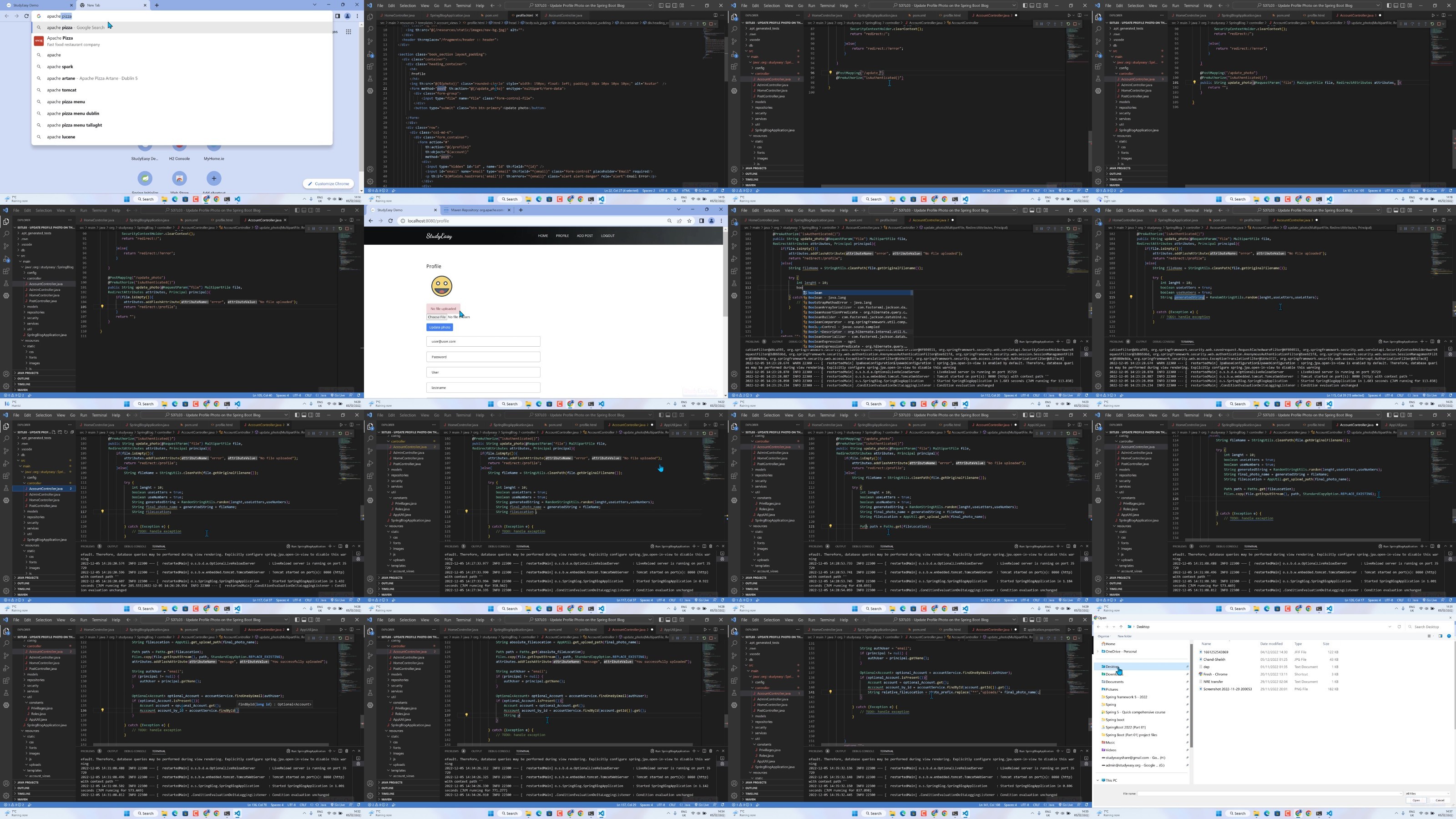
Task: Open tab search chevron in New Tab window
Action: click(x=315, y=5)
